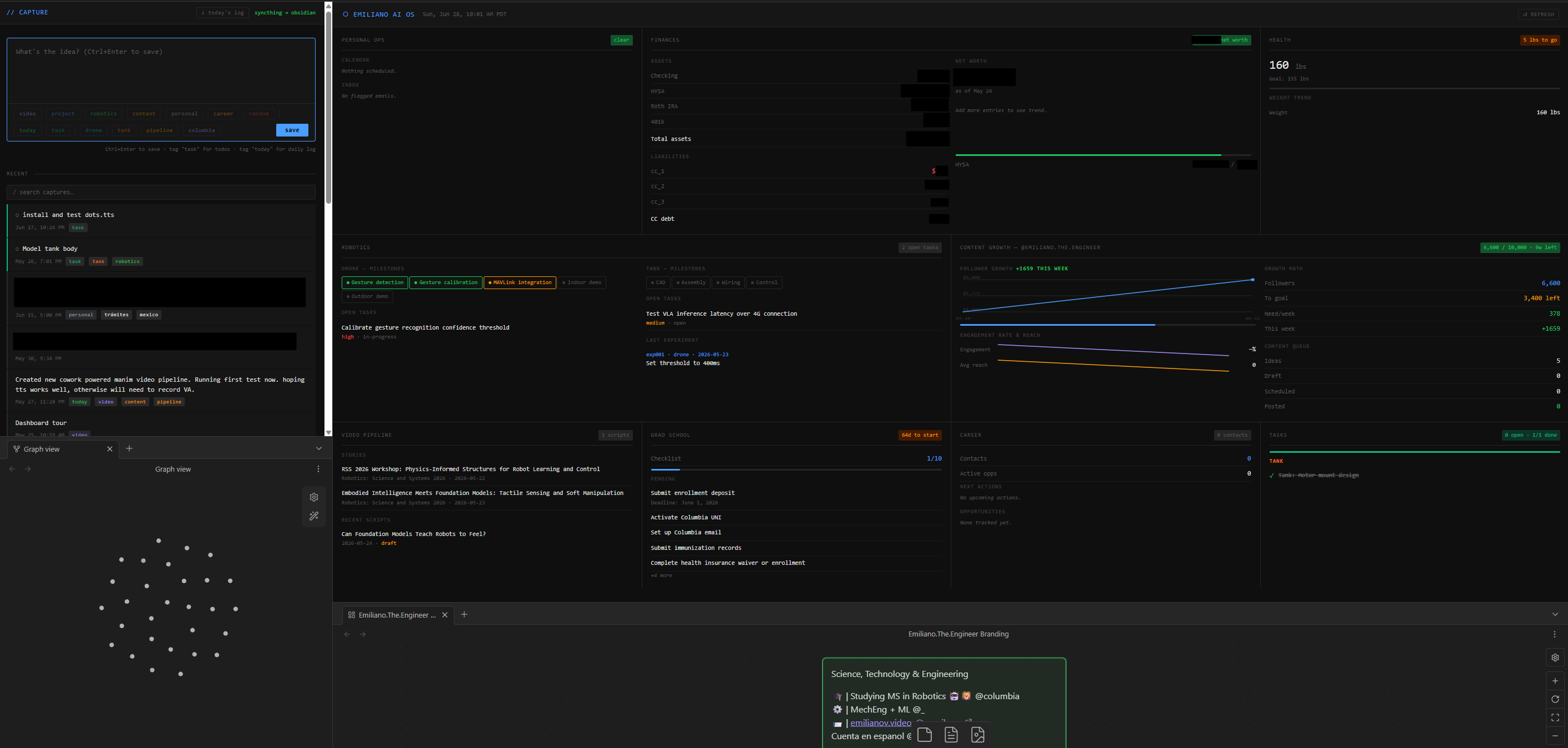Go back in the Branding pane
This screenshot has height=748, width=1568.
point(348,634)
